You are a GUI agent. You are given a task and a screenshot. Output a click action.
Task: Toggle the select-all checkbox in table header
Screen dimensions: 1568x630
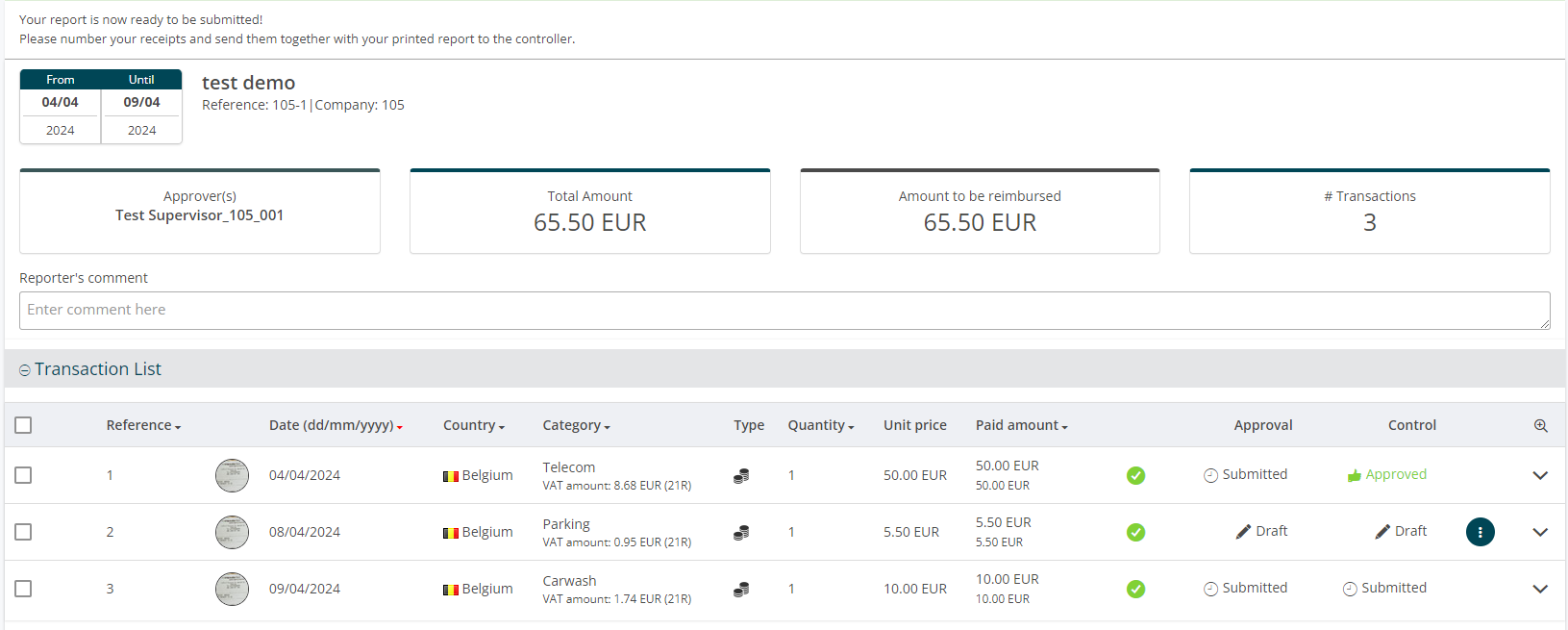(24, 425)
